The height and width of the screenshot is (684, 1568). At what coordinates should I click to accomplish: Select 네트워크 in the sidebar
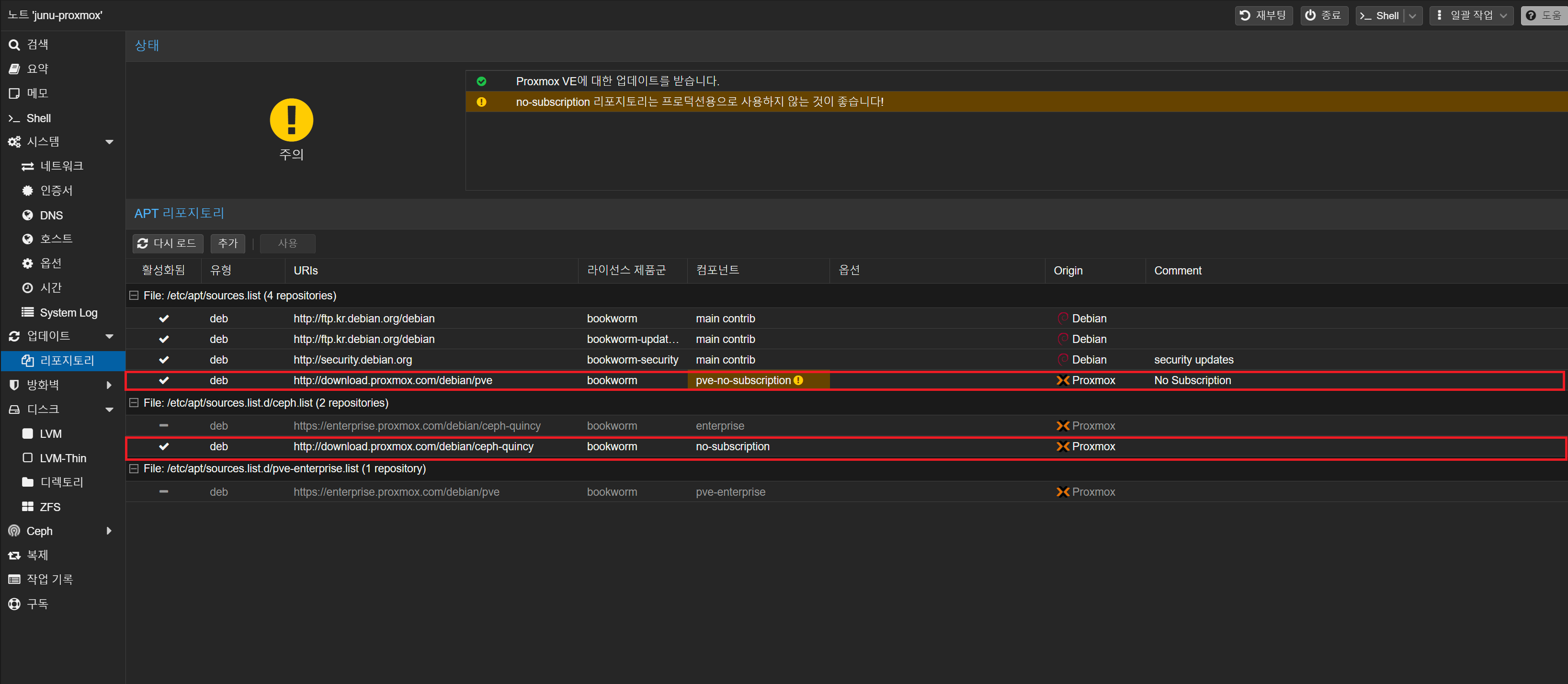pos(61,166)
